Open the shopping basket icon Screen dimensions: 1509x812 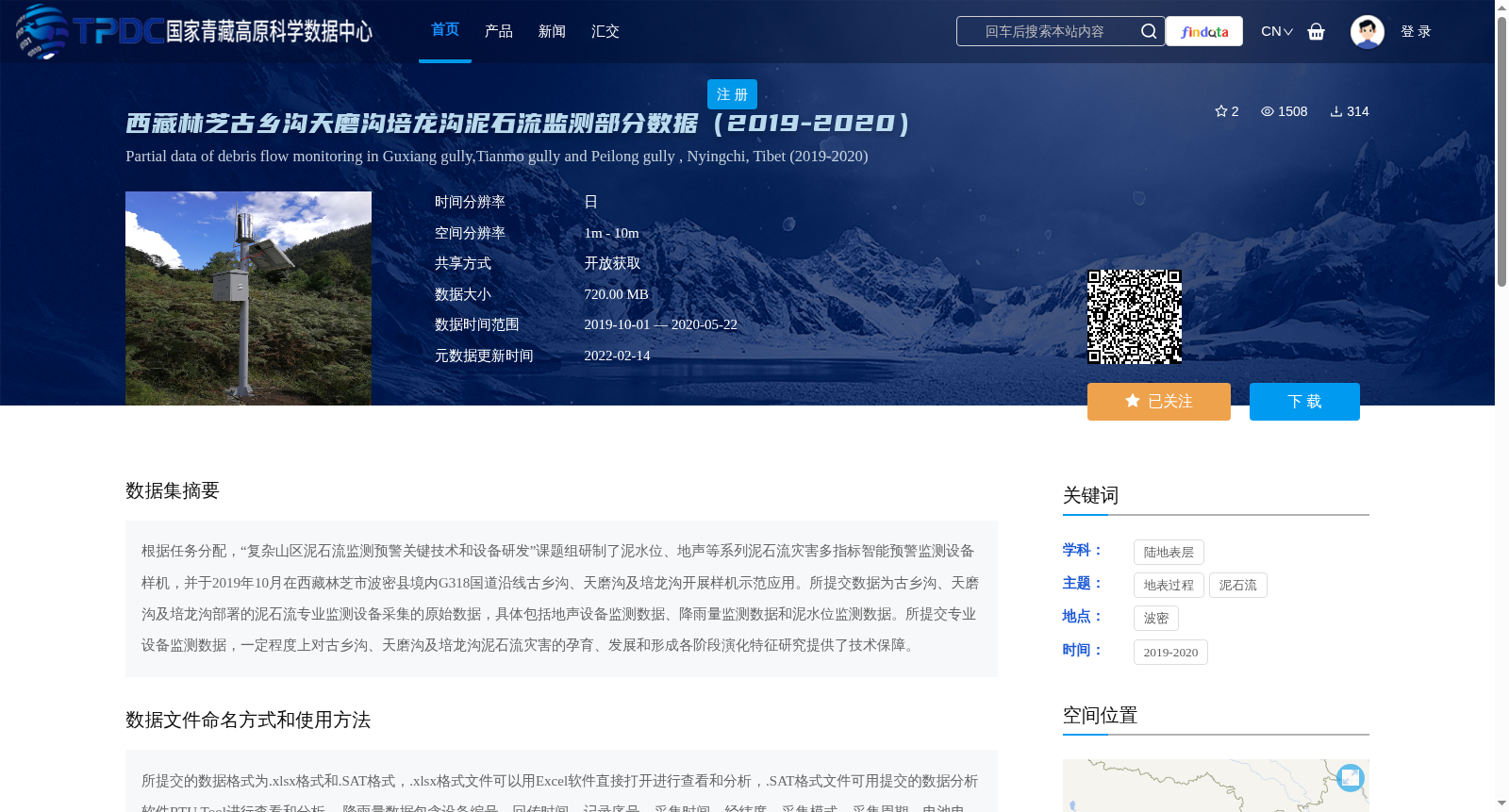(x=1317, y=31)
